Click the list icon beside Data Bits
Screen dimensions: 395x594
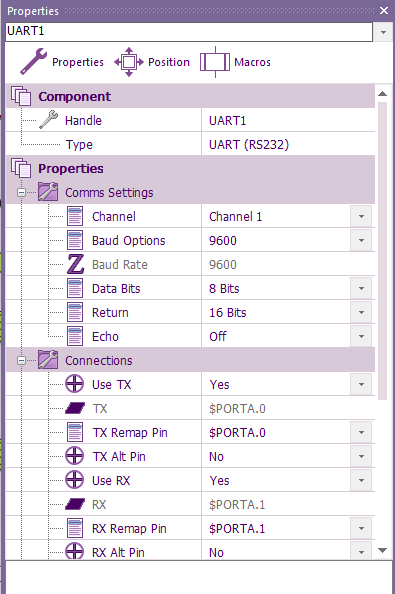click(75, 288)
